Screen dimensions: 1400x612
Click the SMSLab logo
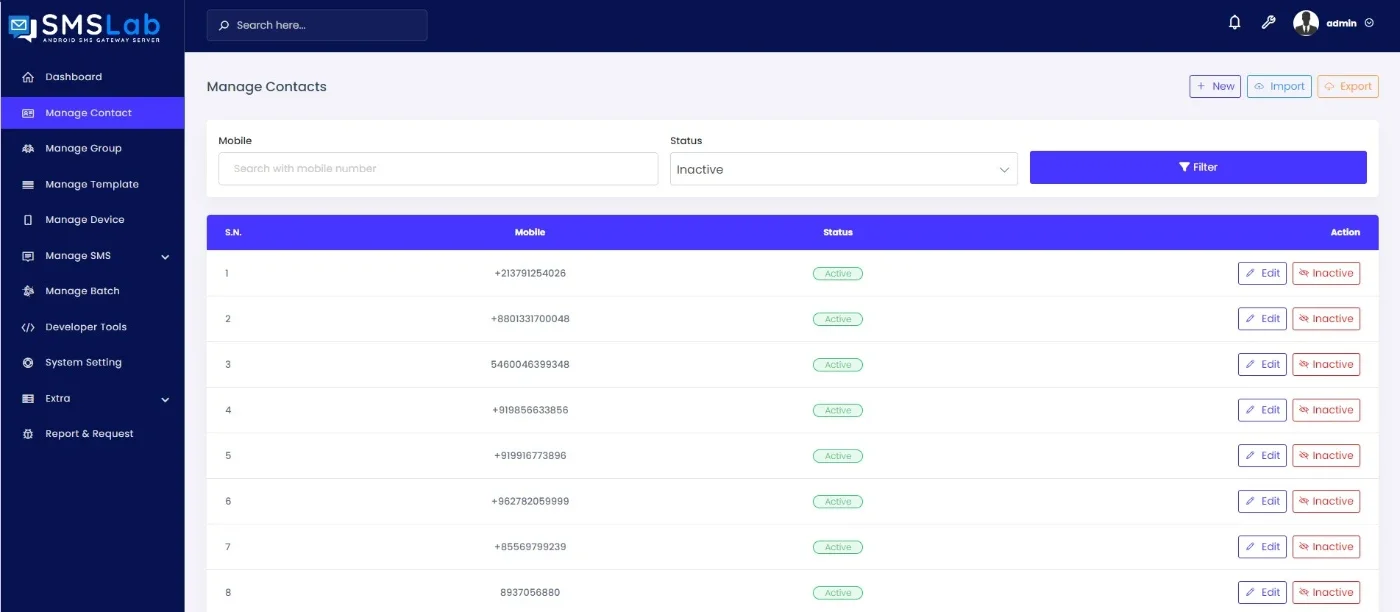click(x=84, y=27)
